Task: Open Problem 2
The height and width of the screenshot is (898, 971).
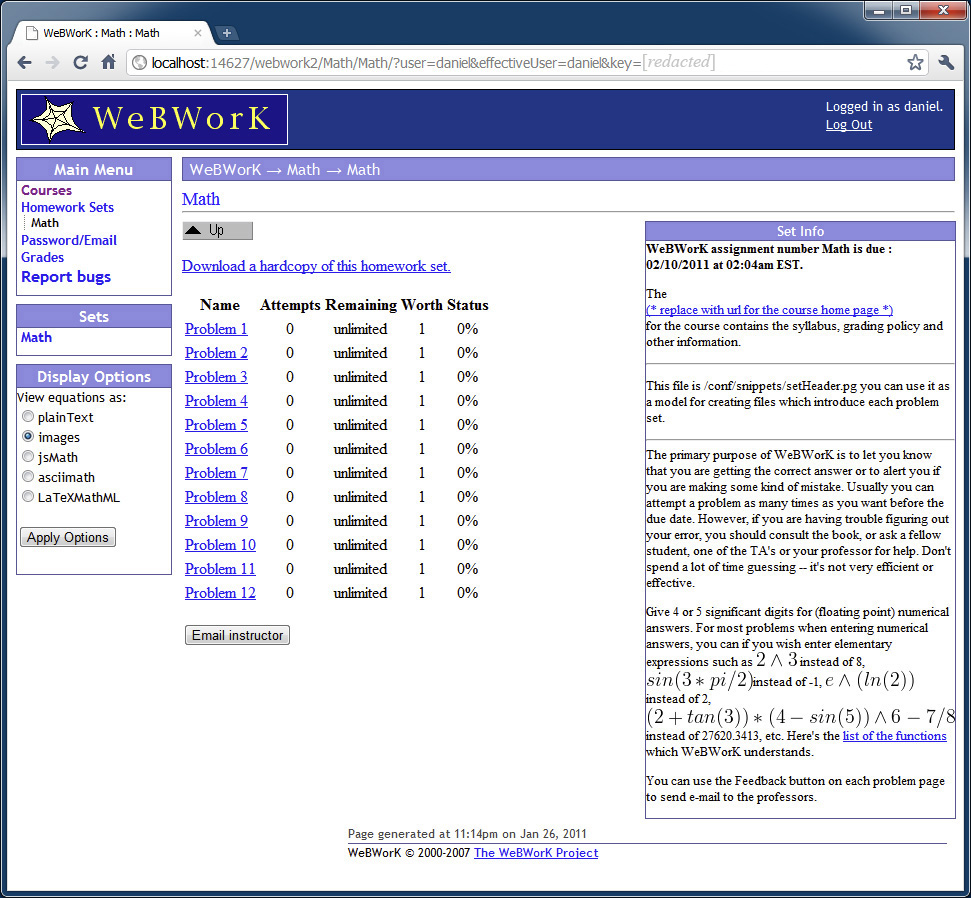Action: click(x=216, y=353)
